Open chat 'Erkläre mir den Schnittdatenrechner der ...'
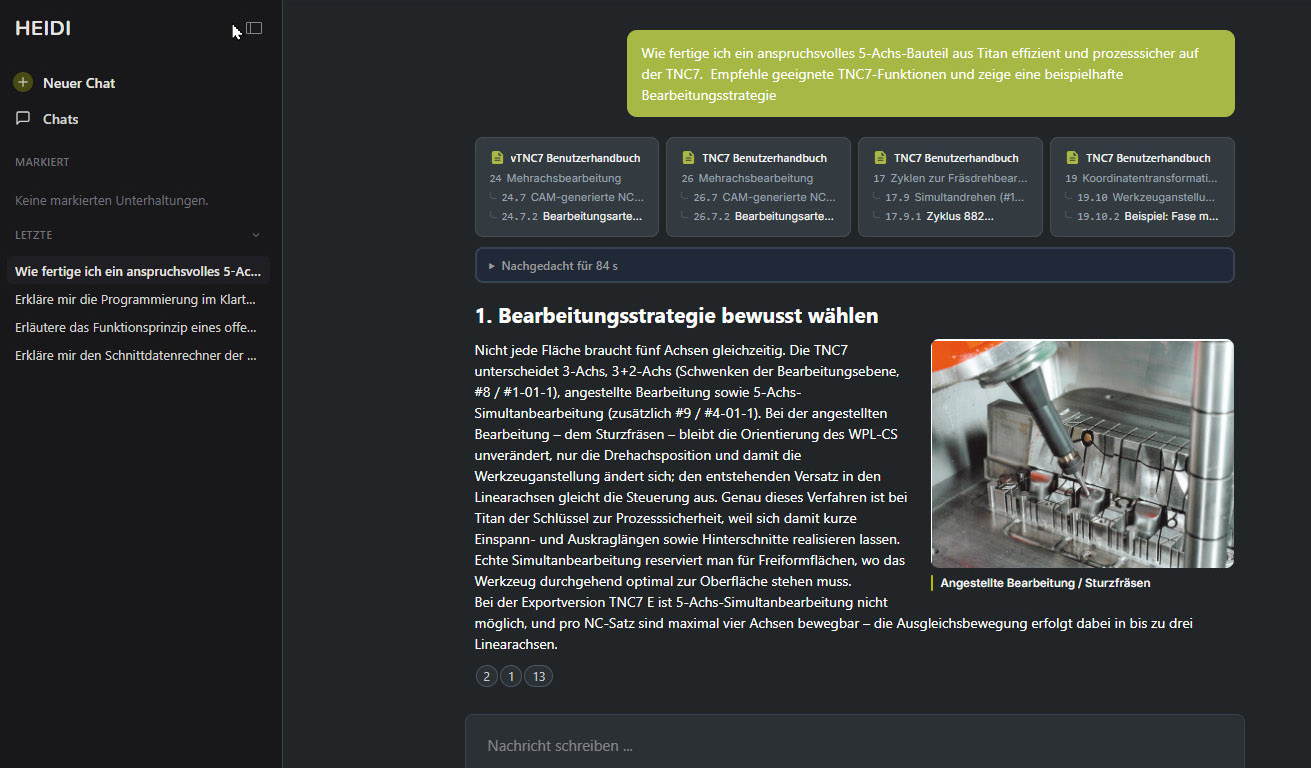This screenshot has height=768, width=1311. (138, 355)
